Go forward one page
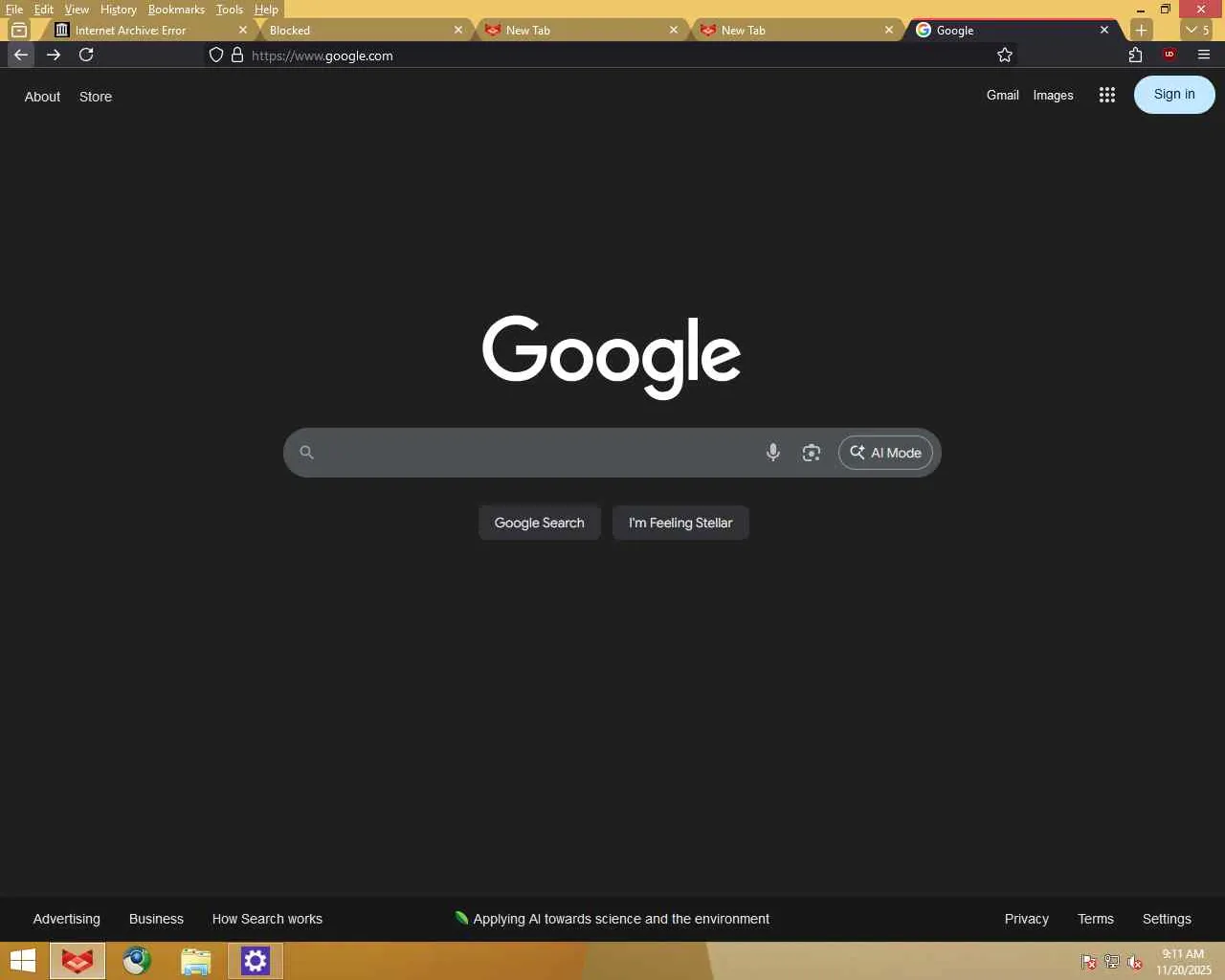 [x=54, y=55]
